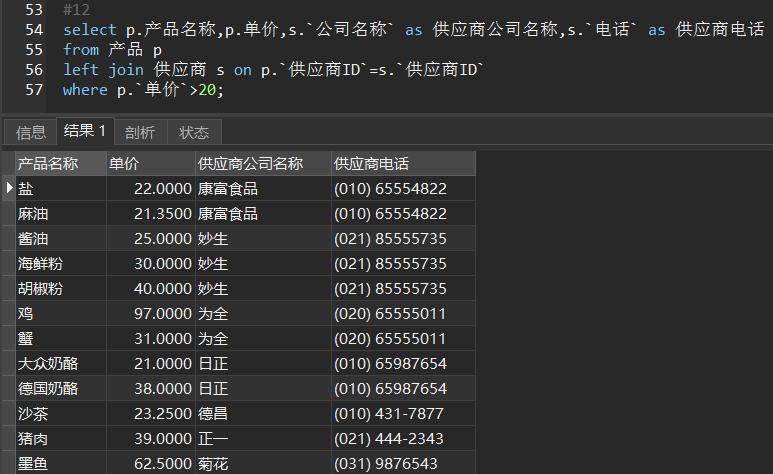The image size is (773, 474).
Task: Click the price cell 62.5000 for 墨鱼
Action: 149,464
